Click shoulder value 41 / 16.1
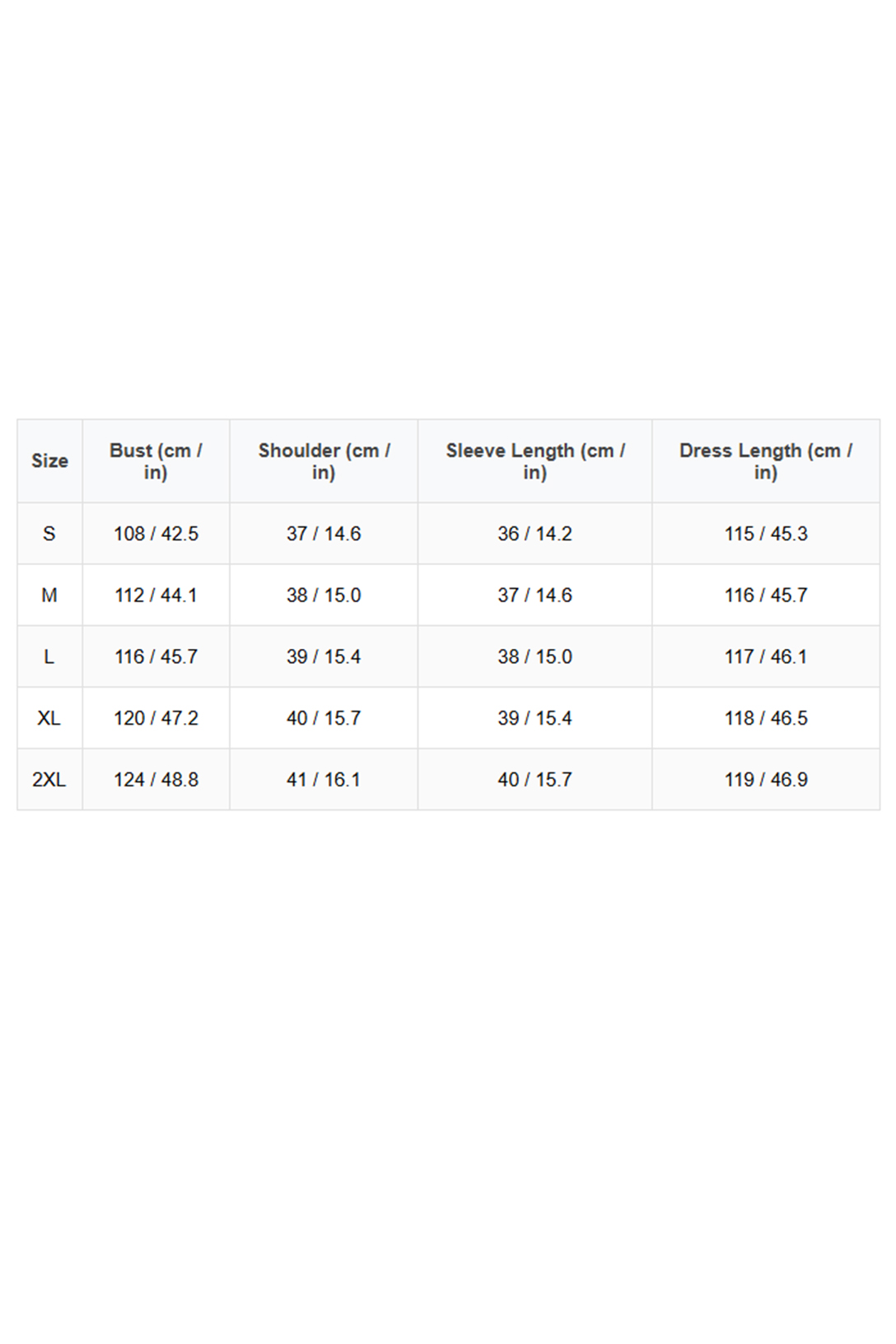 [324, 780]
